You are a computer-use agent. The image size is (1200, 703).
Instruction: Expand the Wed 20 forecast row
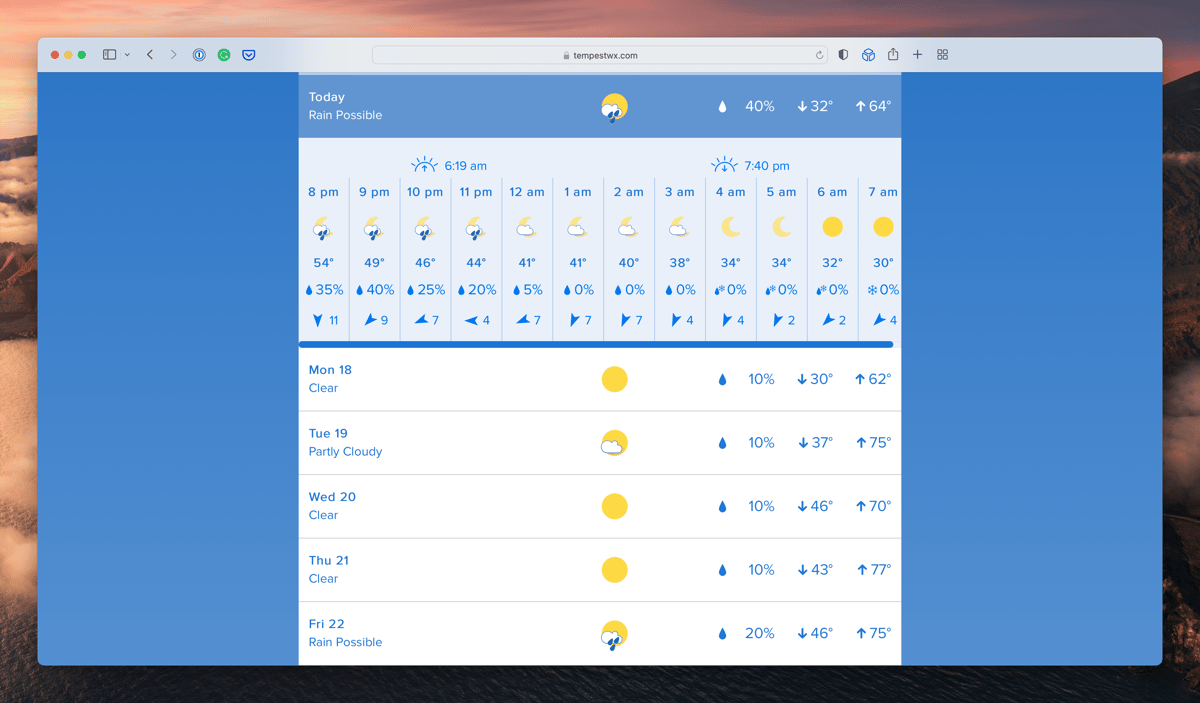600,506
